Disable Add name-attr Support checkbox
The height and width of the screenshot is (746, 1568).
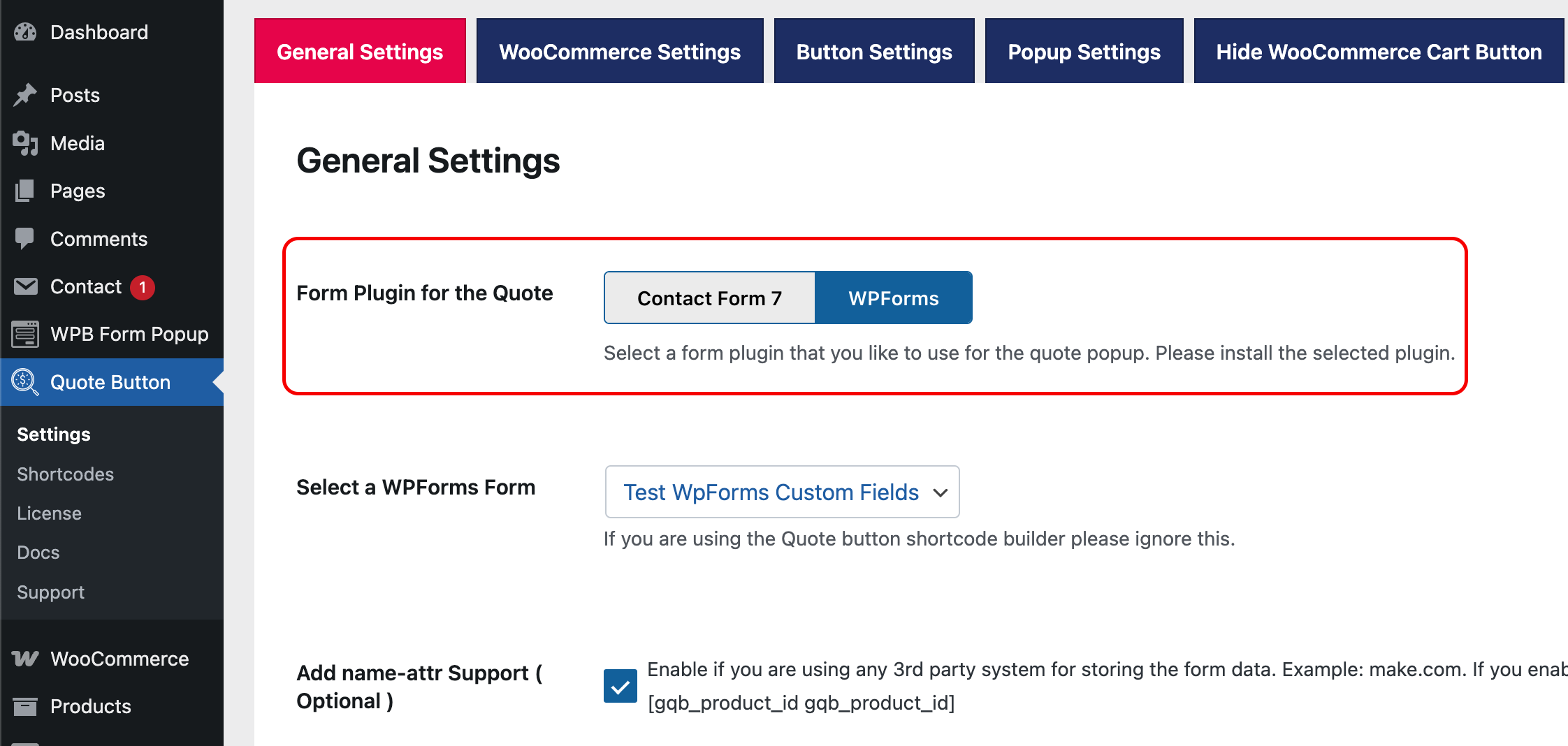coord(620,686)
